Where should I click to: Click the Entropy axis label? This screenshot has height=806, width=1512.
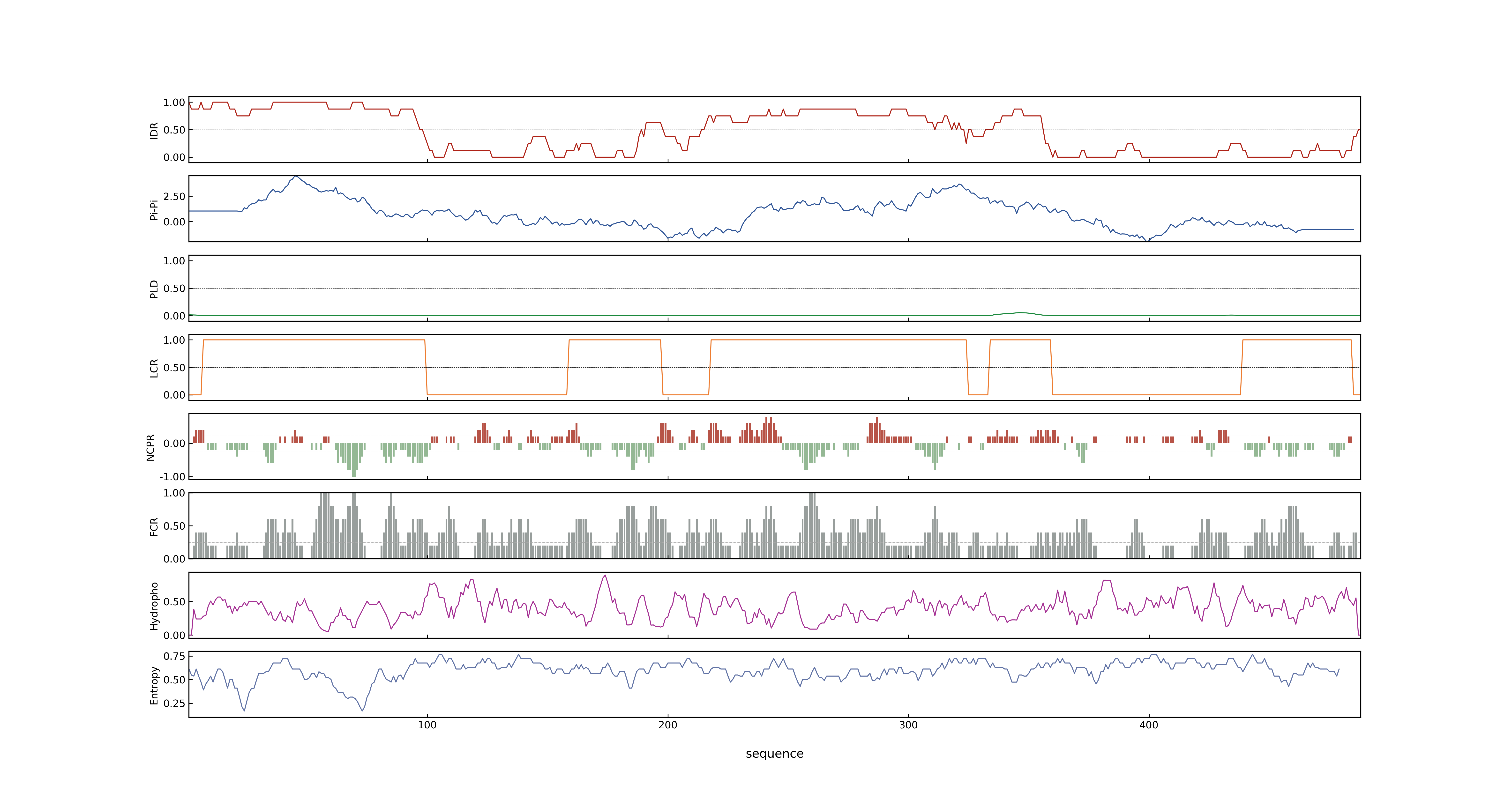click(x=154, y=685)
